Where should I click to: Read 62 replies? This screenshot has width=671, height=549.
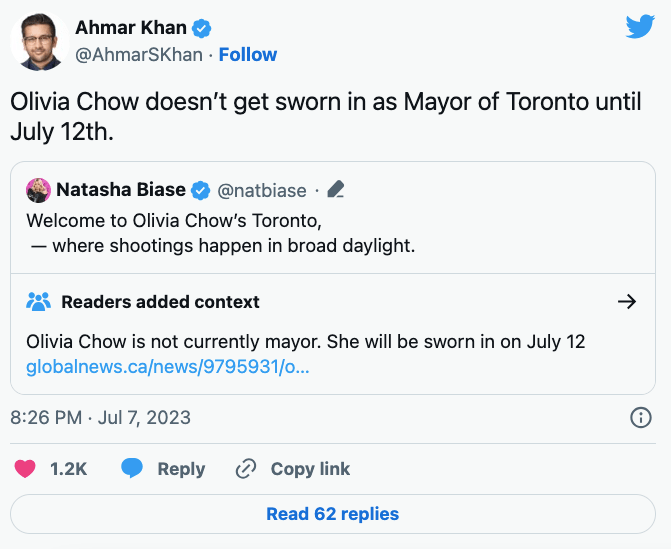tap(332, 514)
